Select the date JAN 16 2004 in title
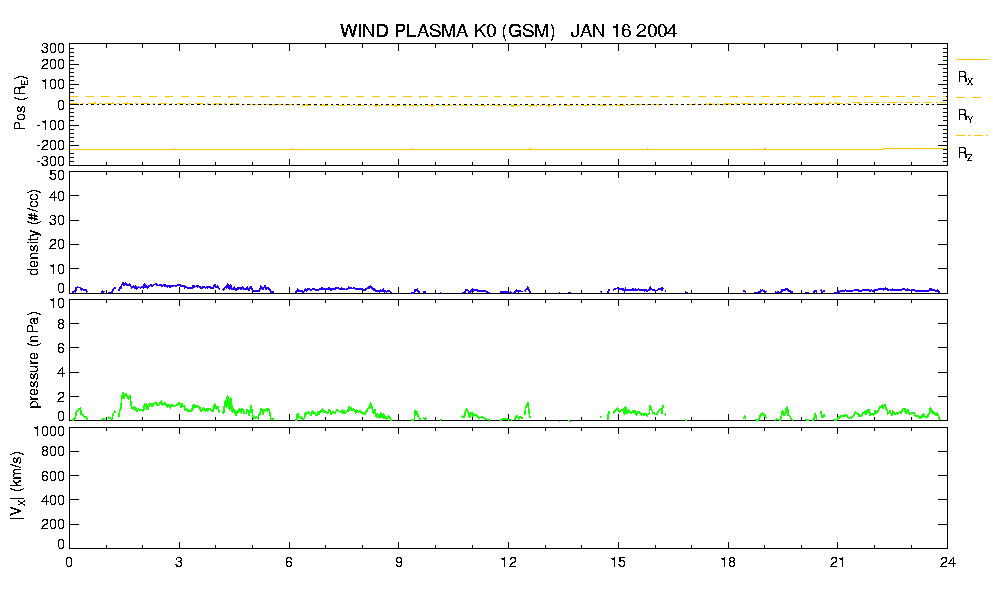This screenshot has width=993, height=600. tap(623, 30)
